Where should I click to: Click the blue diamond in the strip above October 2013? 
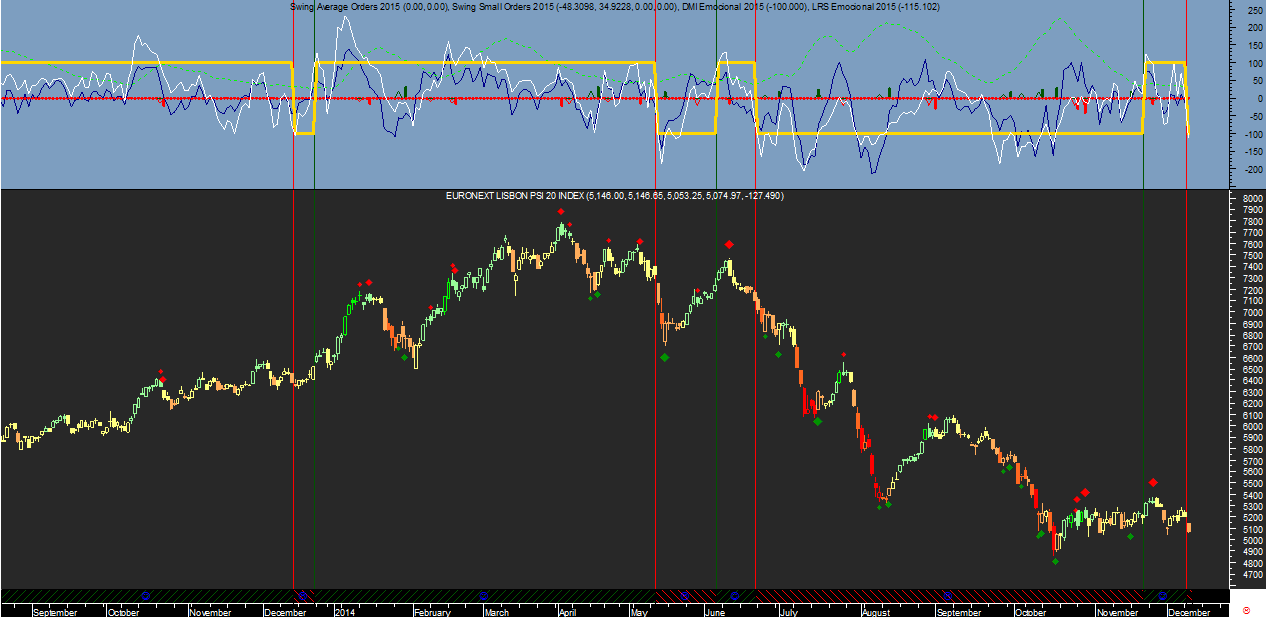pyautogui.click(x=145, y=595)
